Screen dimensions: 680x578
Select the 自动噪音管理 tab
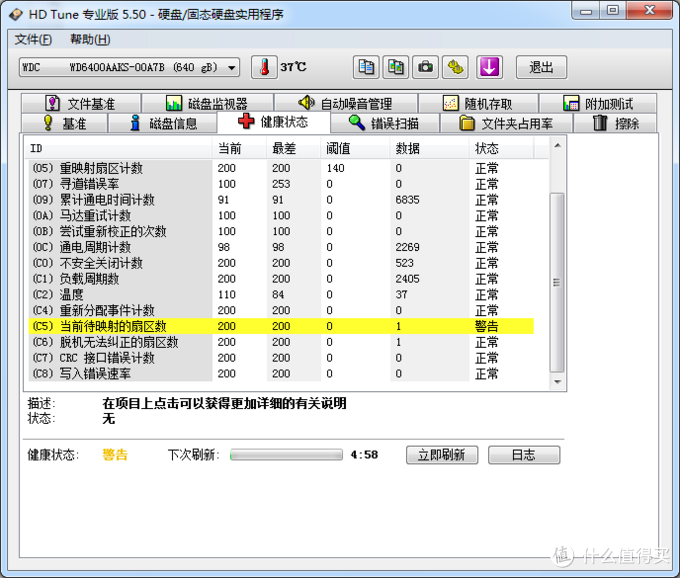click(x=345, y=104)
